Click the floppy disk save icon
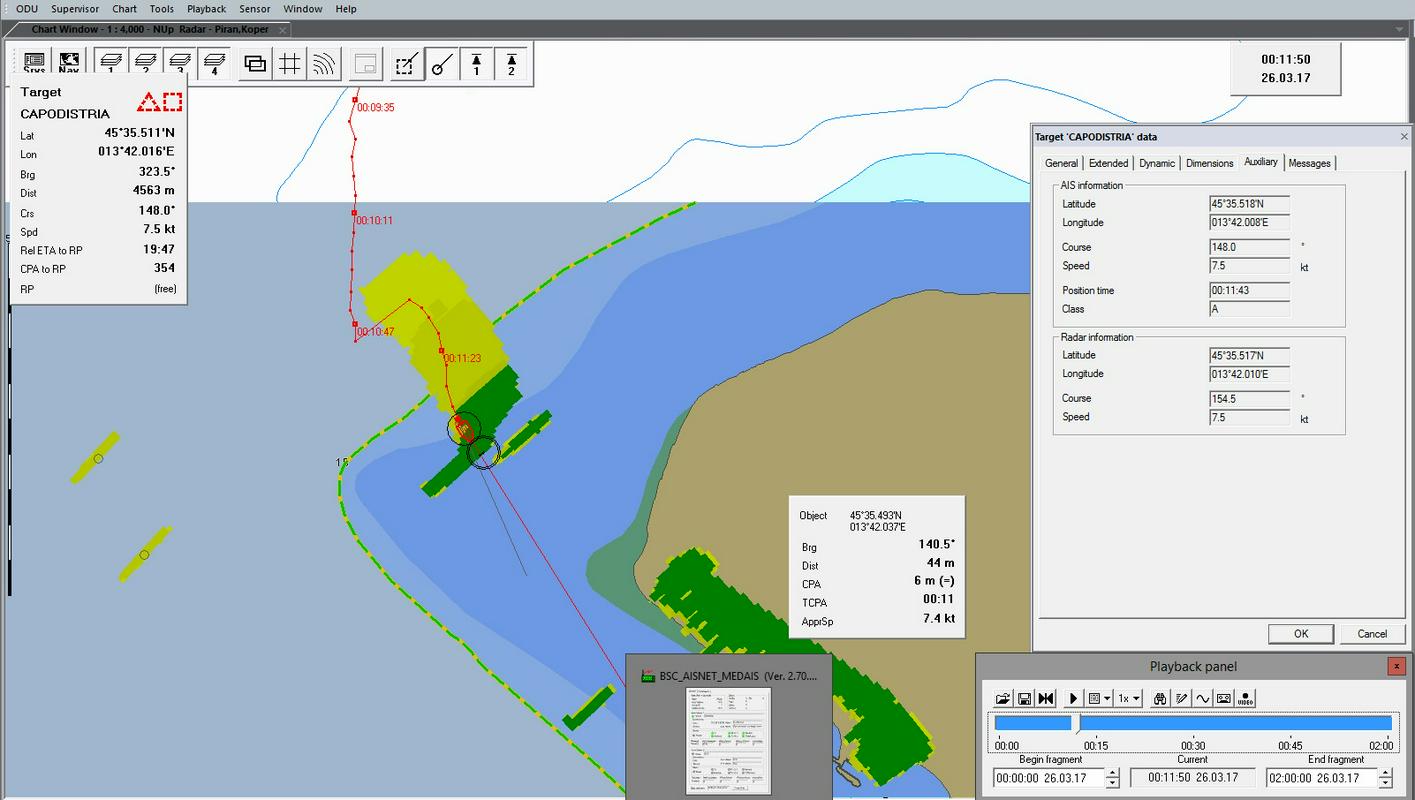This screenshot has width=1415, height=800. (x=1024, y=698)
